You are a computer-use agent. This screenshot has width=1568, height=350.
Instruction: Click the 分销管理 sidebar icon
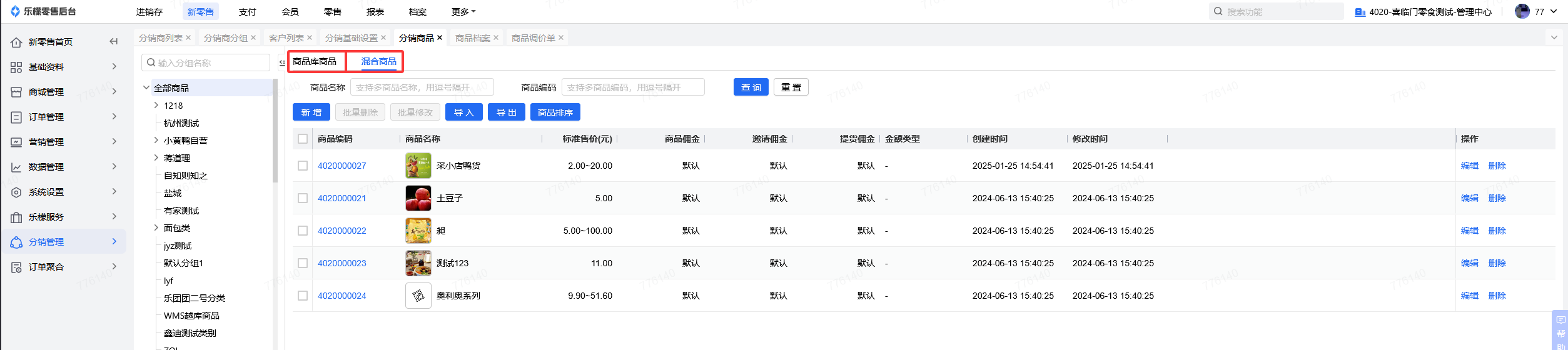[x=16, y=242]
